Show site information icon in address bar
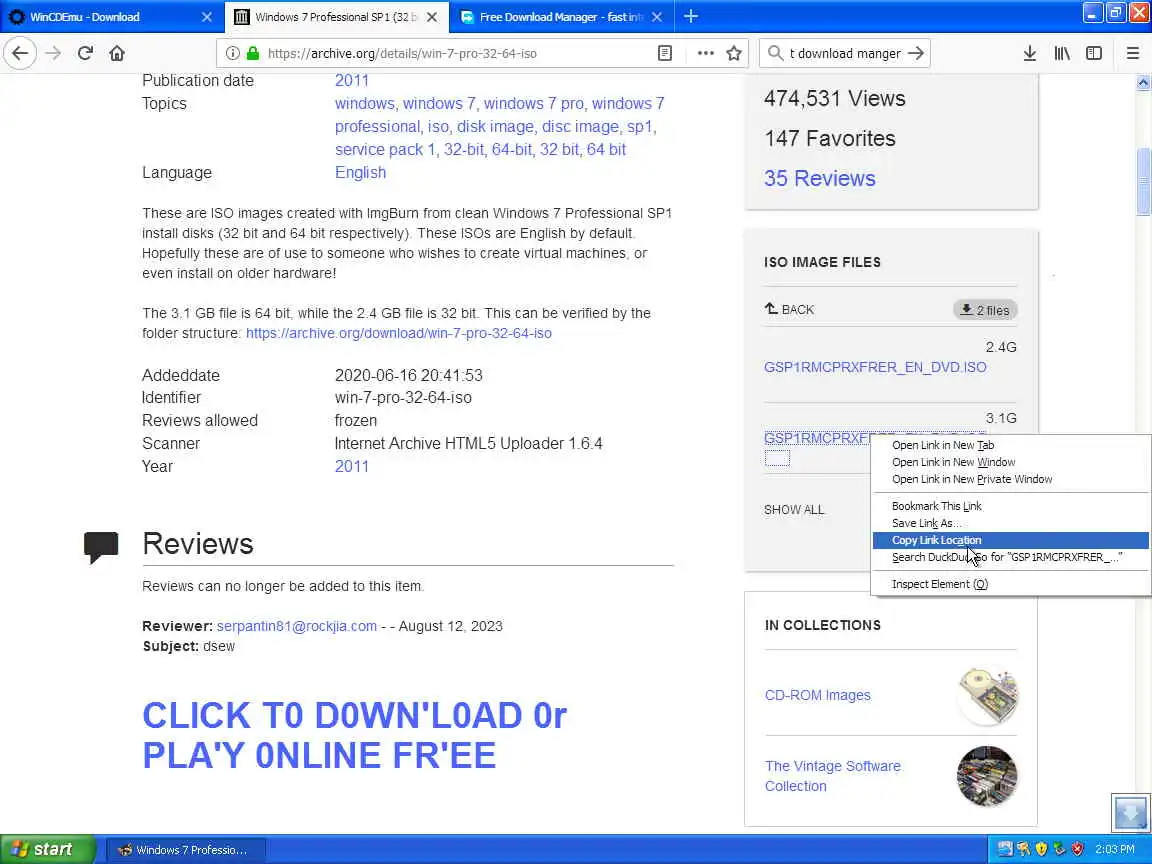This screenshot has width=1152, height=864. (x=232, y=53)
